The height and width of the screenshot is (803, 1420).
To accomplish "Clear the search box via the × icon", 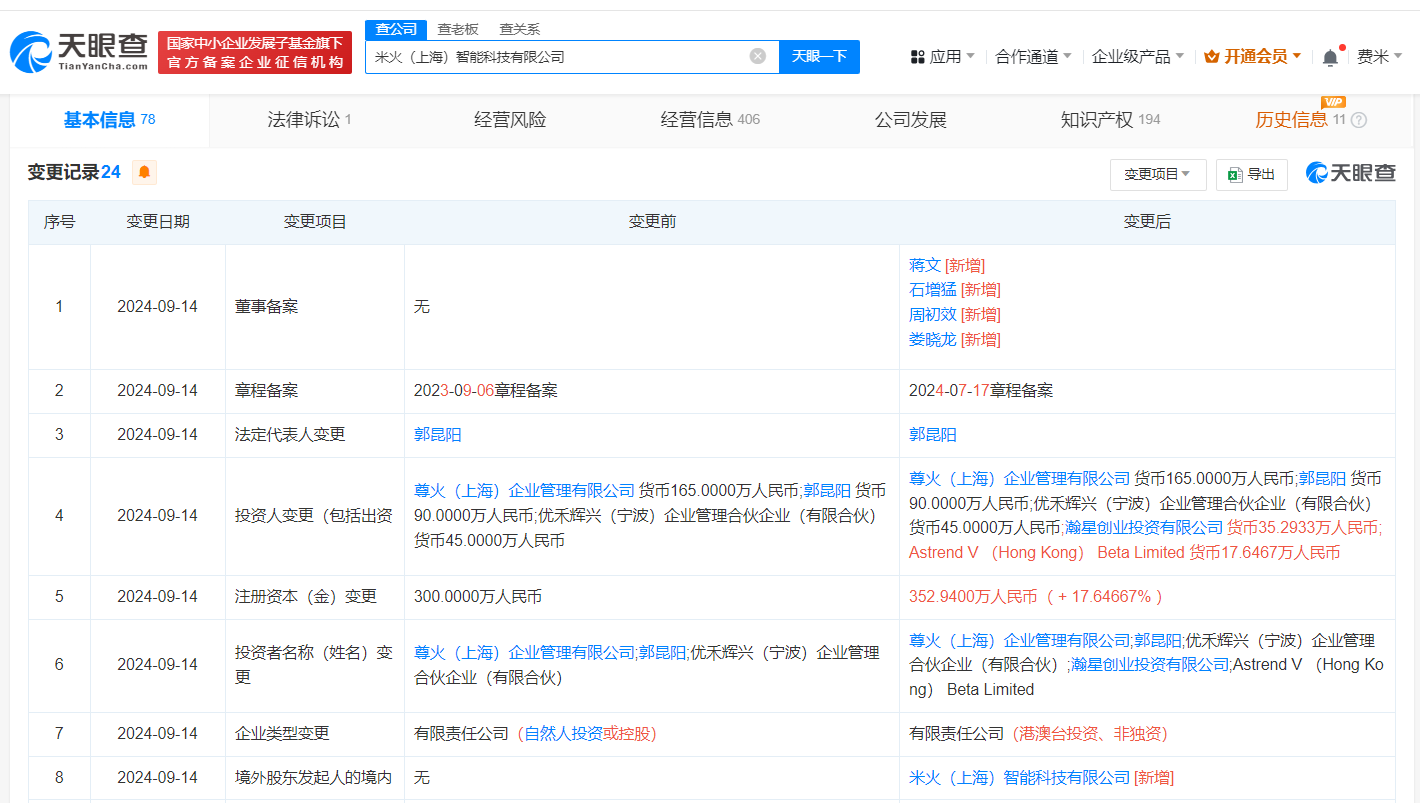I will pyautogui.click(x=757, y=57).
